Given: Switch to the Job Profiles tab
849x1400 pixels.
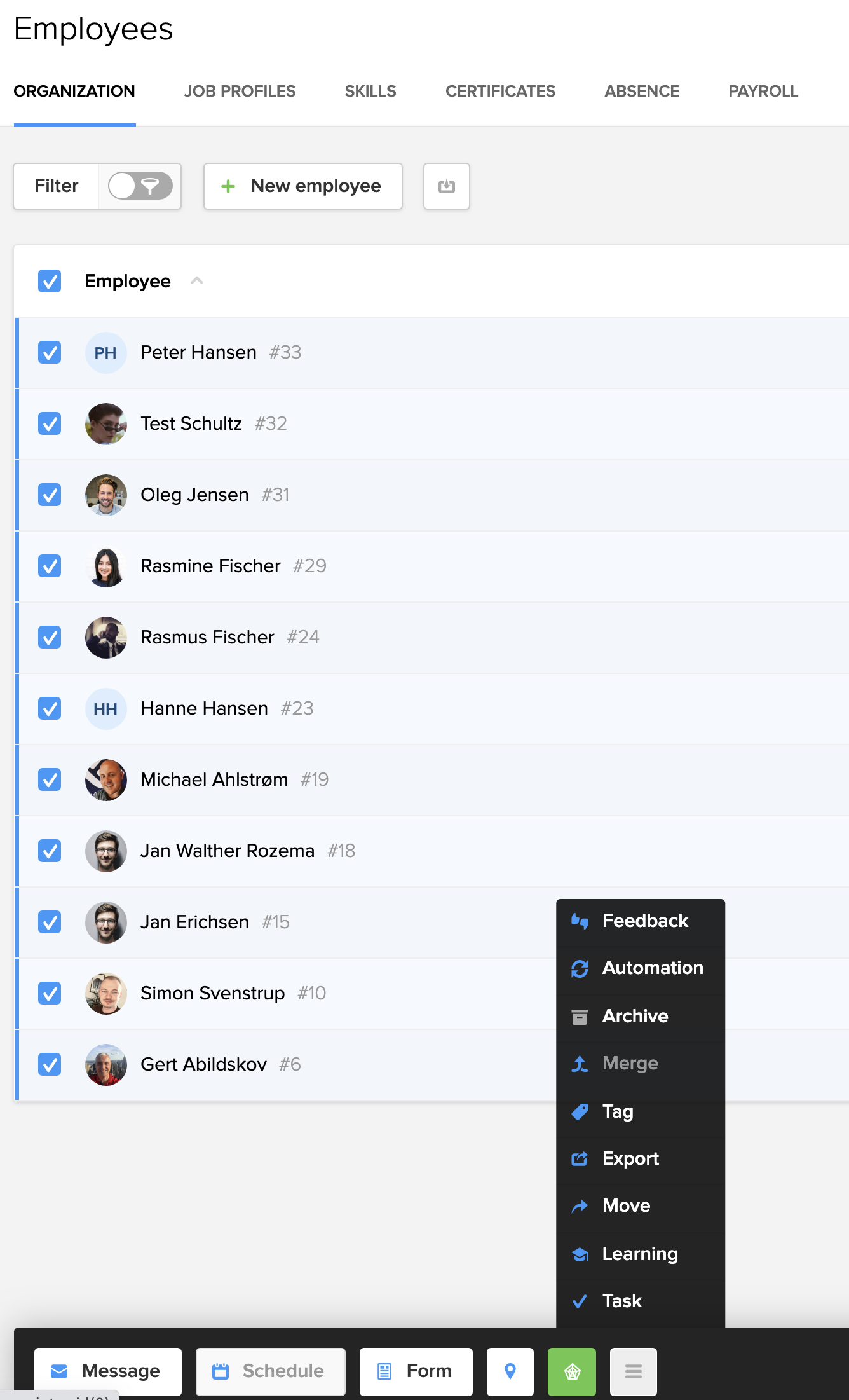Looking at the screenshot, I should point(240,92).
